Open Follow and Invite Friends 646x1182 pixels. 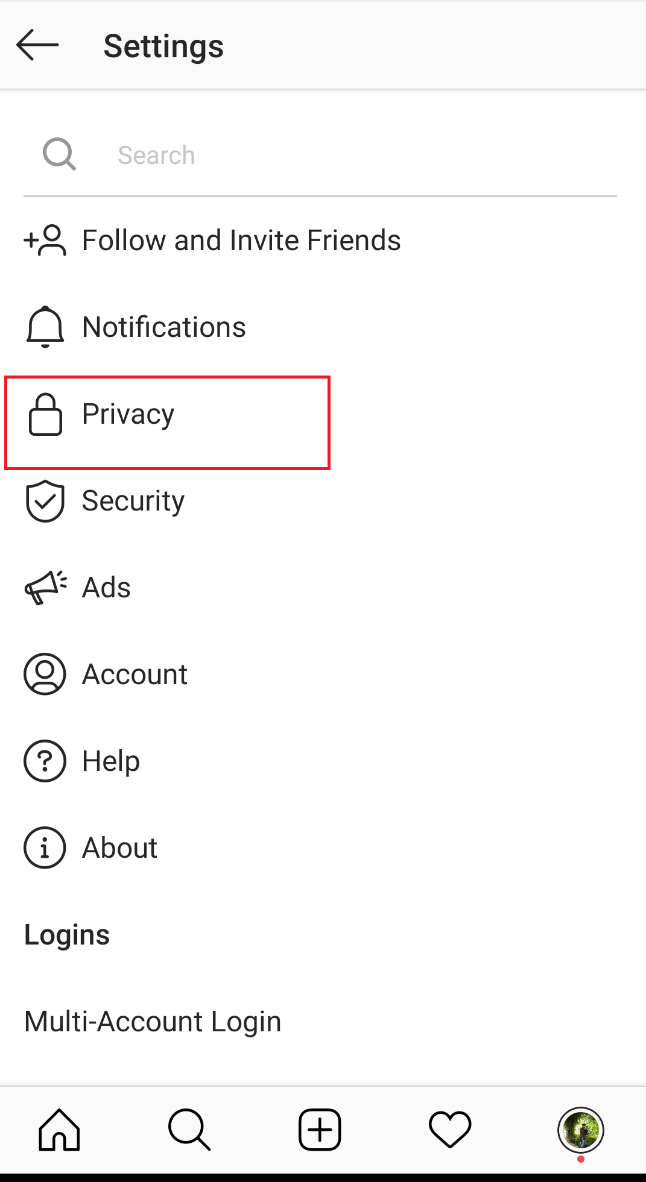coord(240,240)
